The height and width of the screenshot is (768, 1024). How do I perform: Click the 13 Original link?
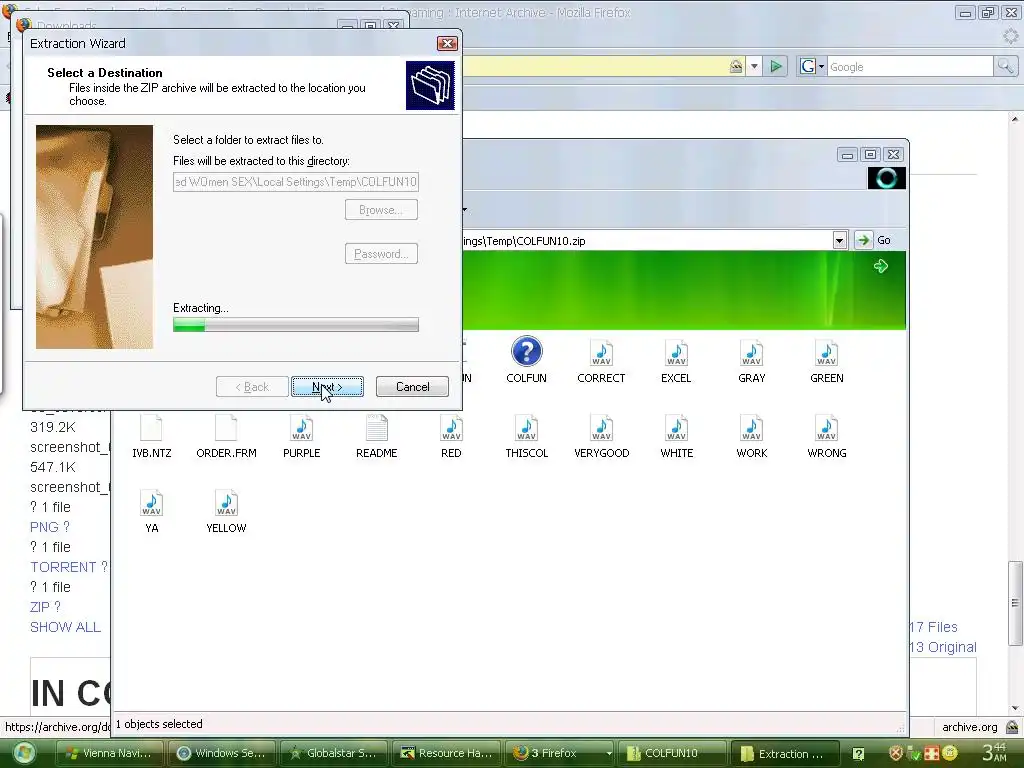[943, 647]
